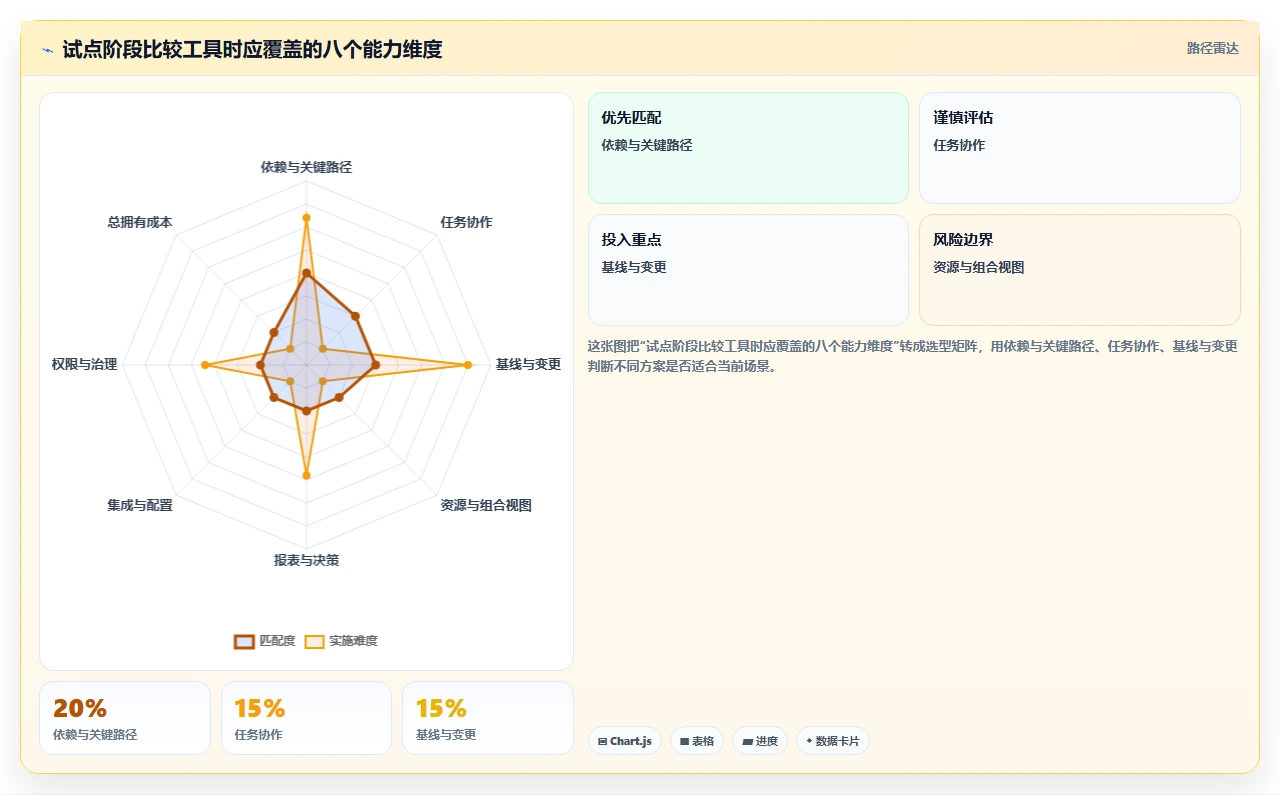The width and height of the screenshot is (1280, 795).
Task: Click the 数据卡片 tag
Action: pyautogui.click(x=832, y=741)
